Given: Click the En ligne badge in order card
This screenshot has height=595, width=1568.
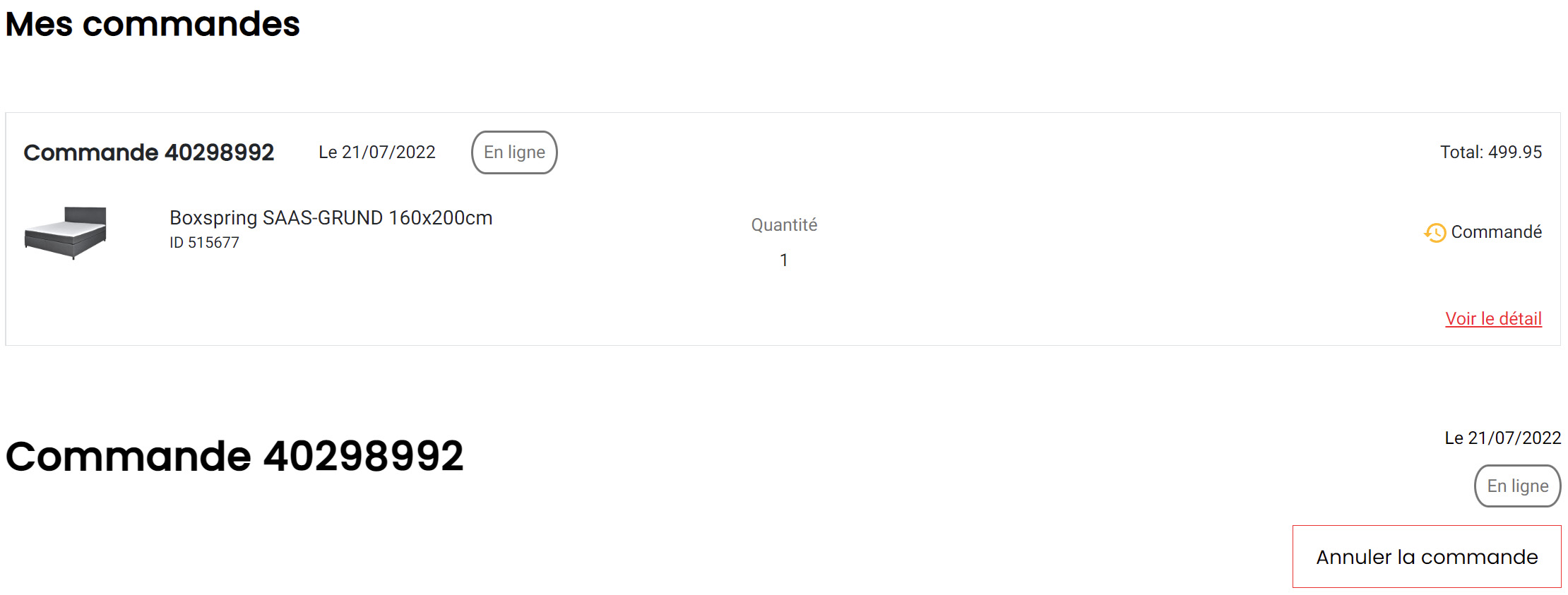Looking at the screenshot, I should pos(514,152).
